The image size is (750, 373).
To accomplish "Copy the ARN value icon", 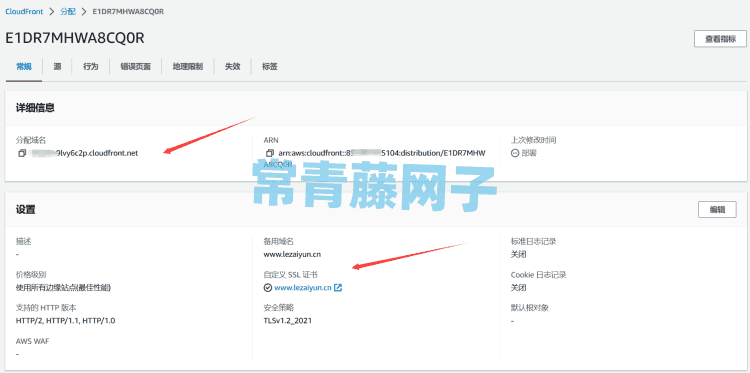I will tap(270, 153).
